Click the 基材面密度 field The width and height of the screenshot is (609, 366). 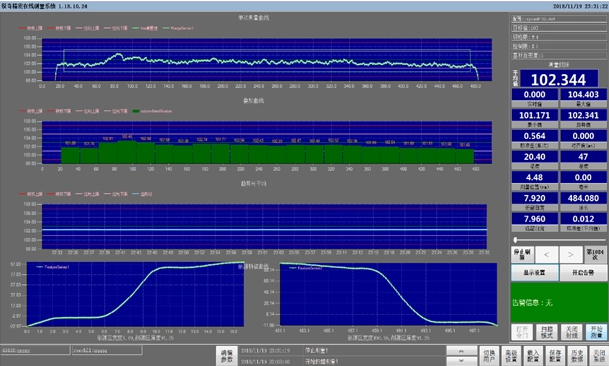click(559, 56)
